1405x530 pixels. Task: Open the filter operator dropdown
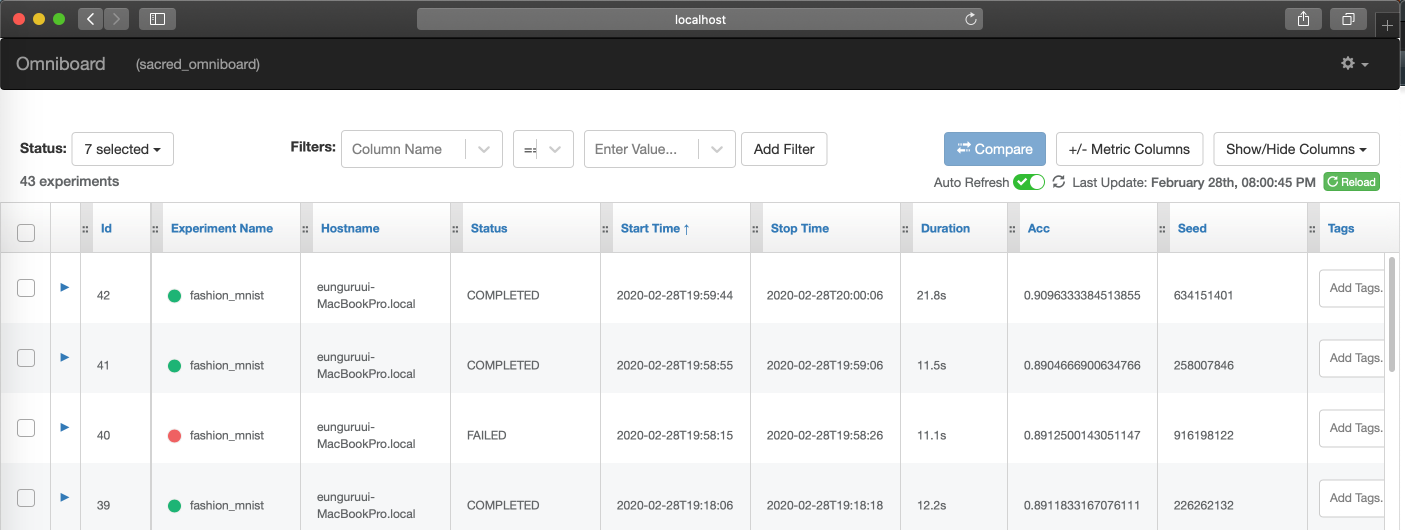543,149
